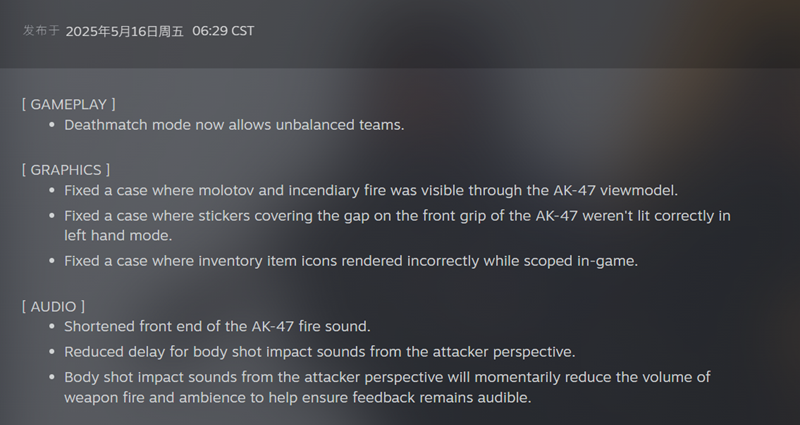Click the Shortened front end AK-47 line
Viewport: 800px width, 425px height.
[x=217, y=327]
